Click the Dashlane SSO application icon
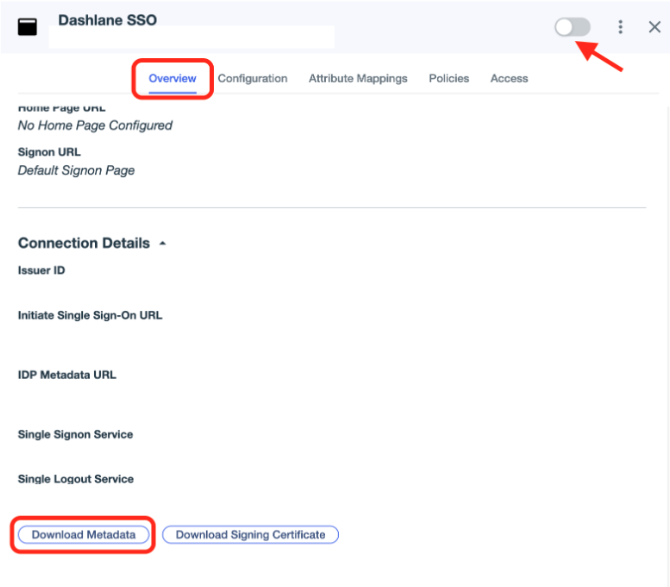The height and width of the screenshot is (587, 670). [x=28, y=27]
